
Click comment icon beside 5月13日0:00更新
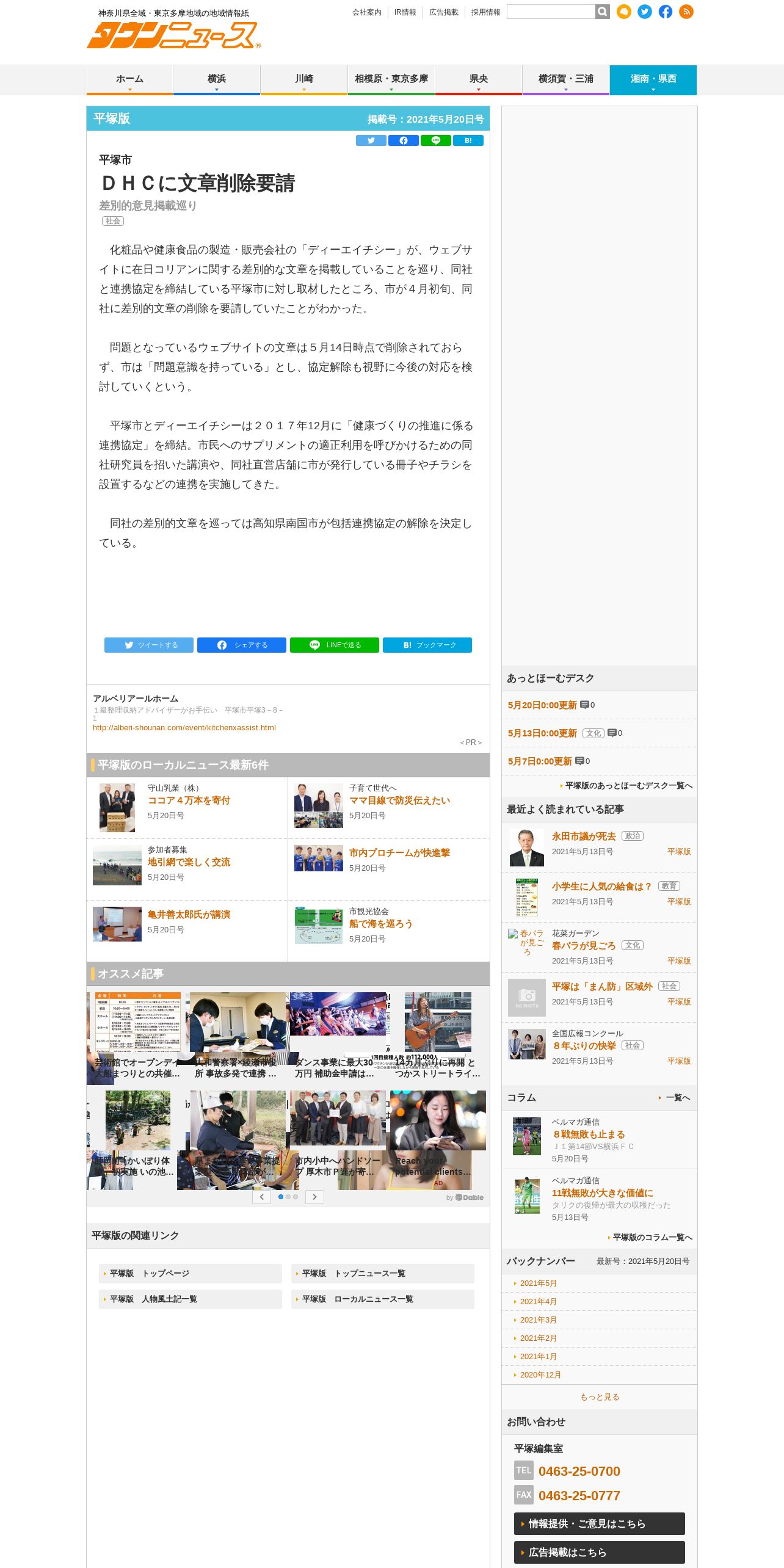[612, 733]
